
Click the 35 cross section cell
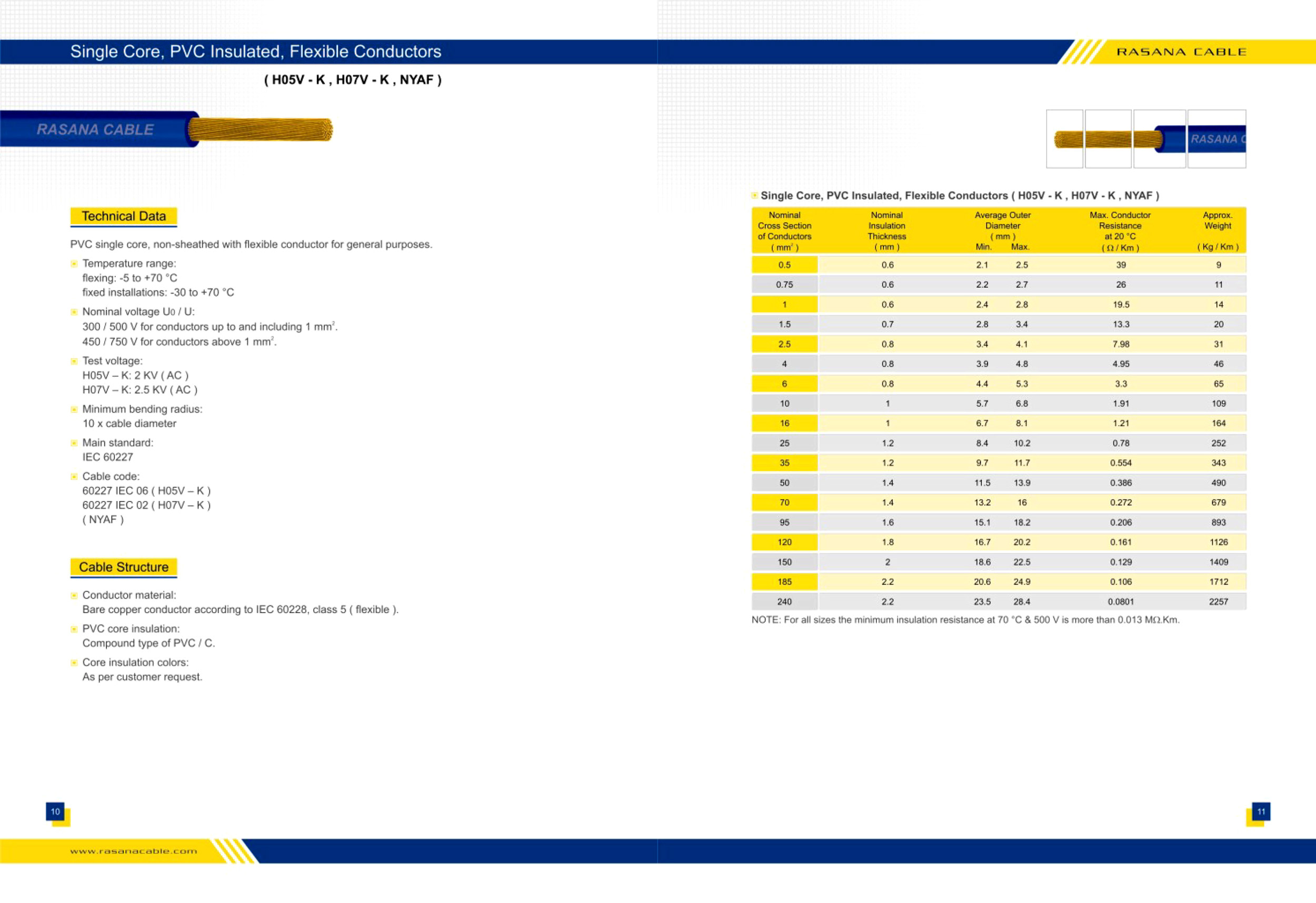coord(784,463)
